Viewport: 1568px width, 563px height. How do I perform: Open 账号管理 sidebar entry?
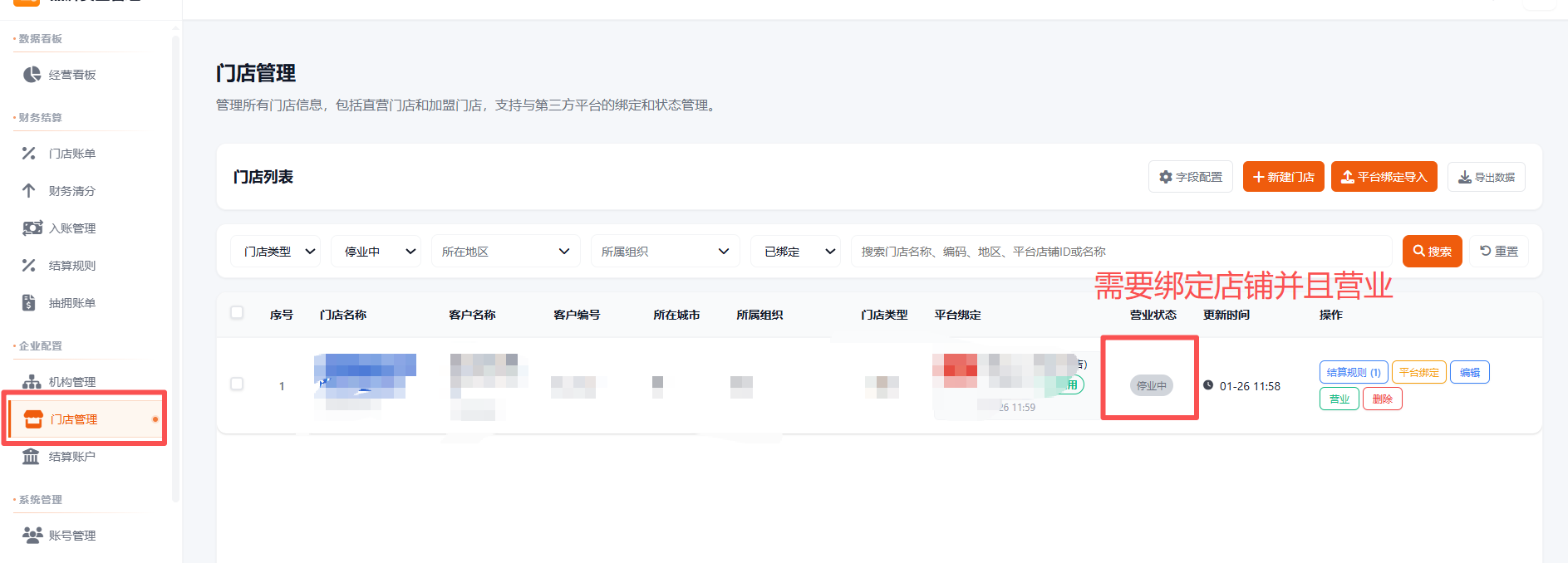click(72, 536)
